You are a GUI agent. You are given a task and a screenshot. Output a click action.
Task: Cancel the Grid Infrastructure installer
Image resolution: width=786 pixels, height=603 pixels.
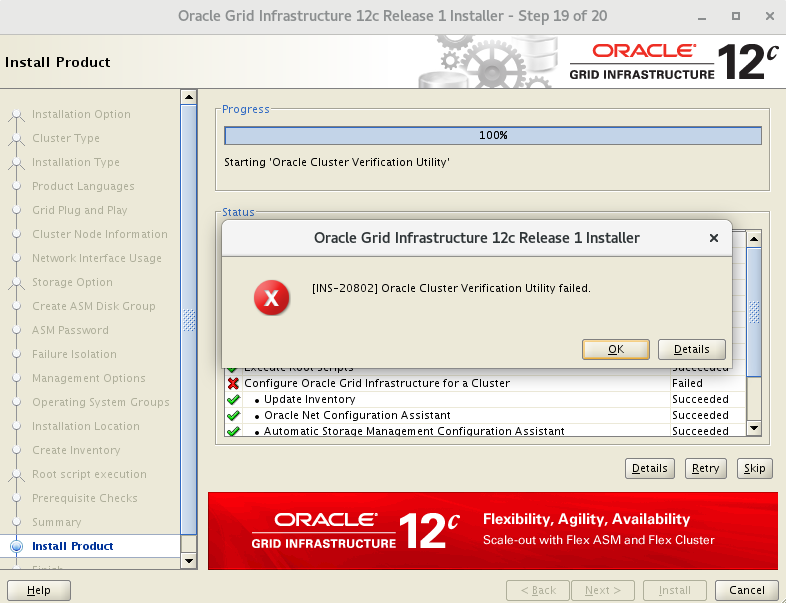click(747, 590)
